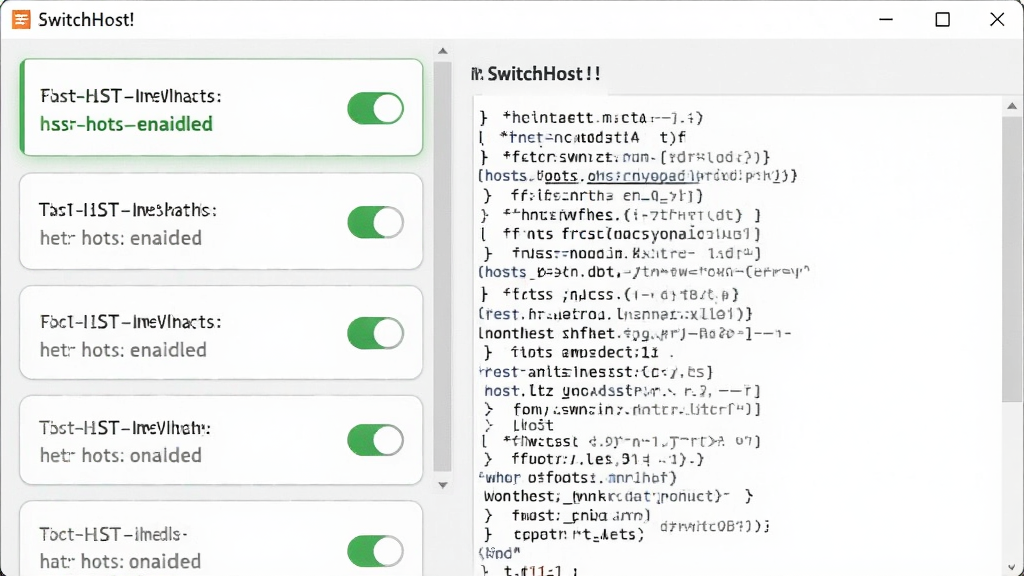The image size is (1024, 576).
Task: Click the editor pane scroll-up arrow
Action: coord(1012,106)
